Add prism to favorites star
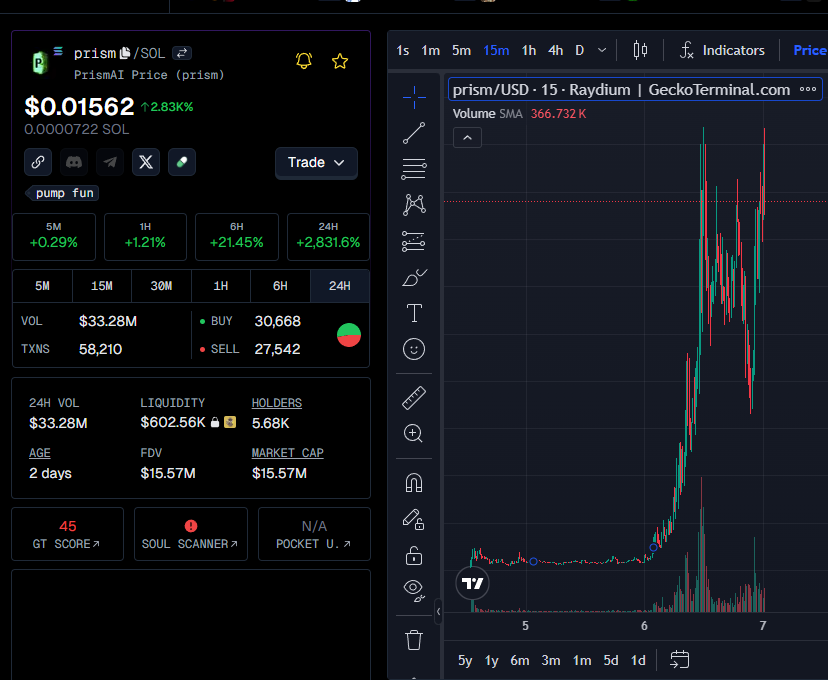 click(x=340, y=61)
